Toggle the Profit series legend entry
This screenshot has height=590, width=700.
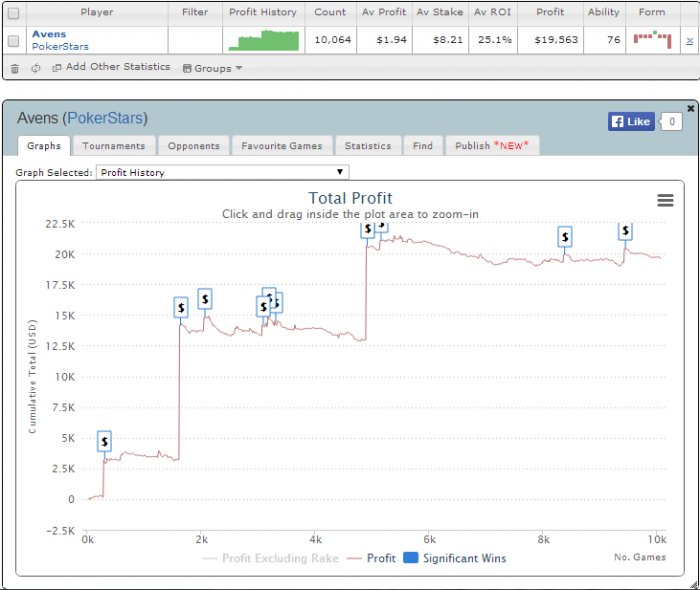(x=371, y=558)
